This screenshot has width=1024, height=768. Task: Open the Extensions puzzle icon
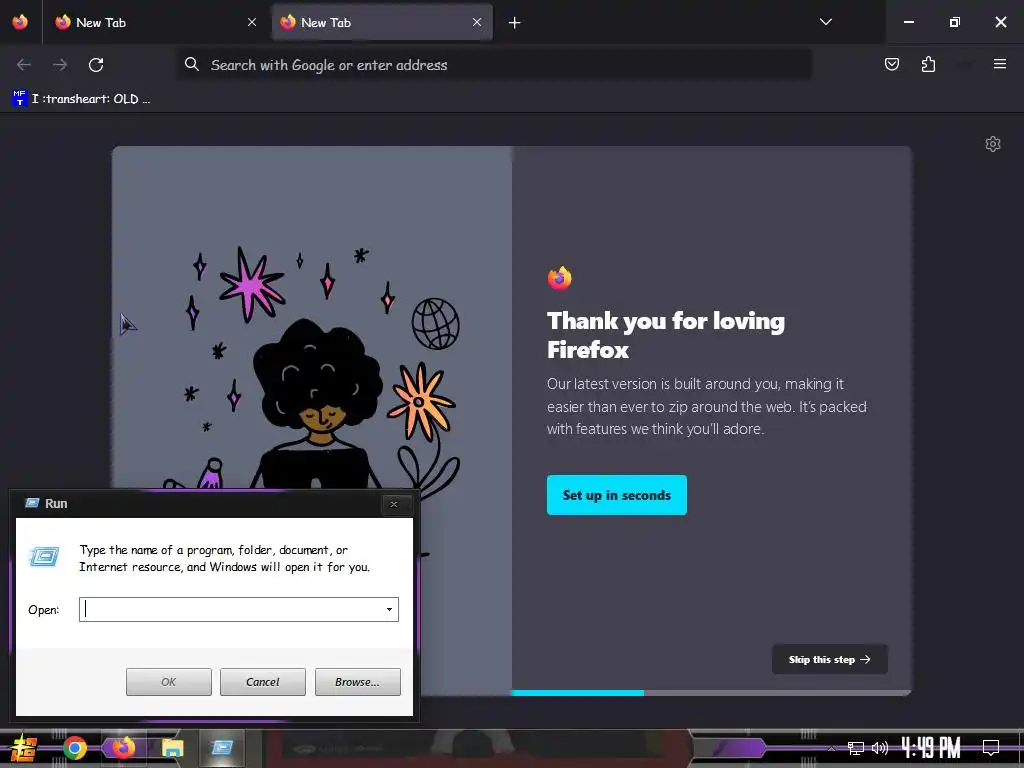(x=928, y=64)
